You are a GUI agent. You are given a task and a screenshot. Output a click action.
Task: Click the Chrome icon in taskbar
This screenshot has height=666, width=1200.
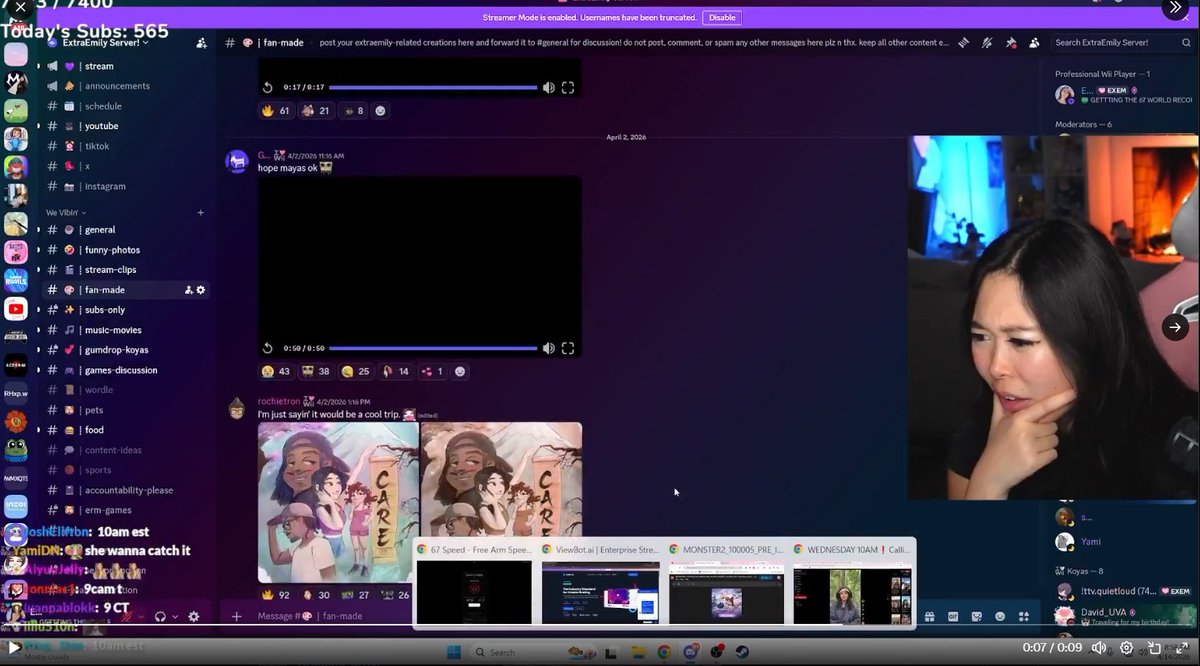coord(664,652)
